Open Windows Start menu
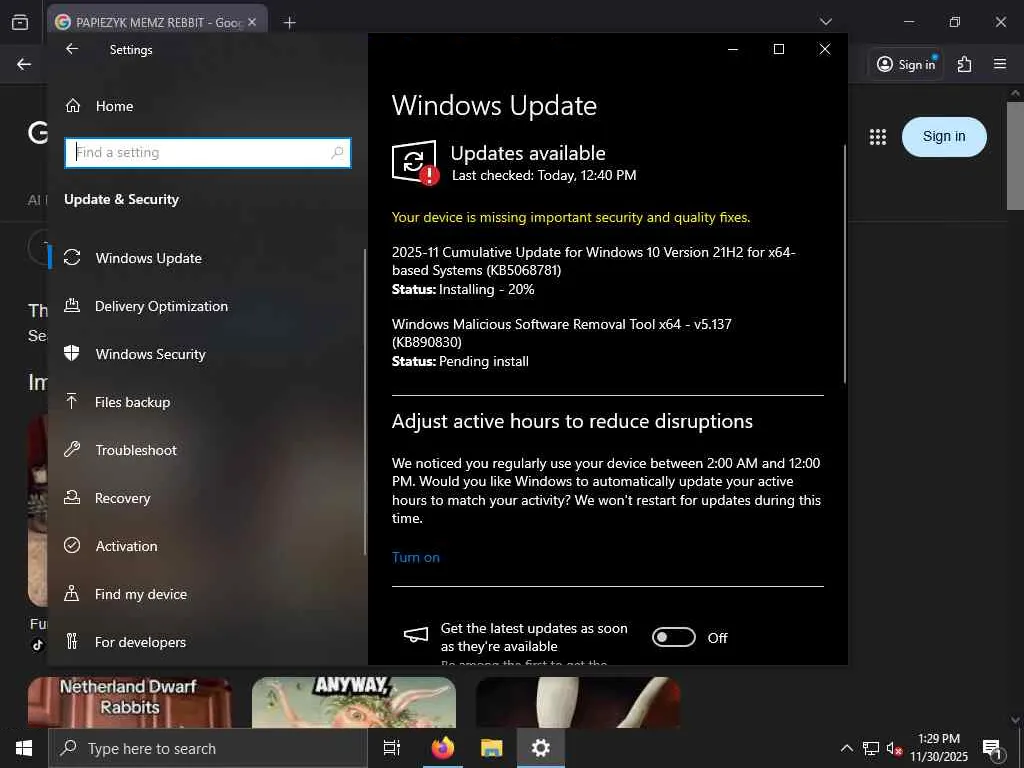1024x768 pixels. tap(24, 748)
